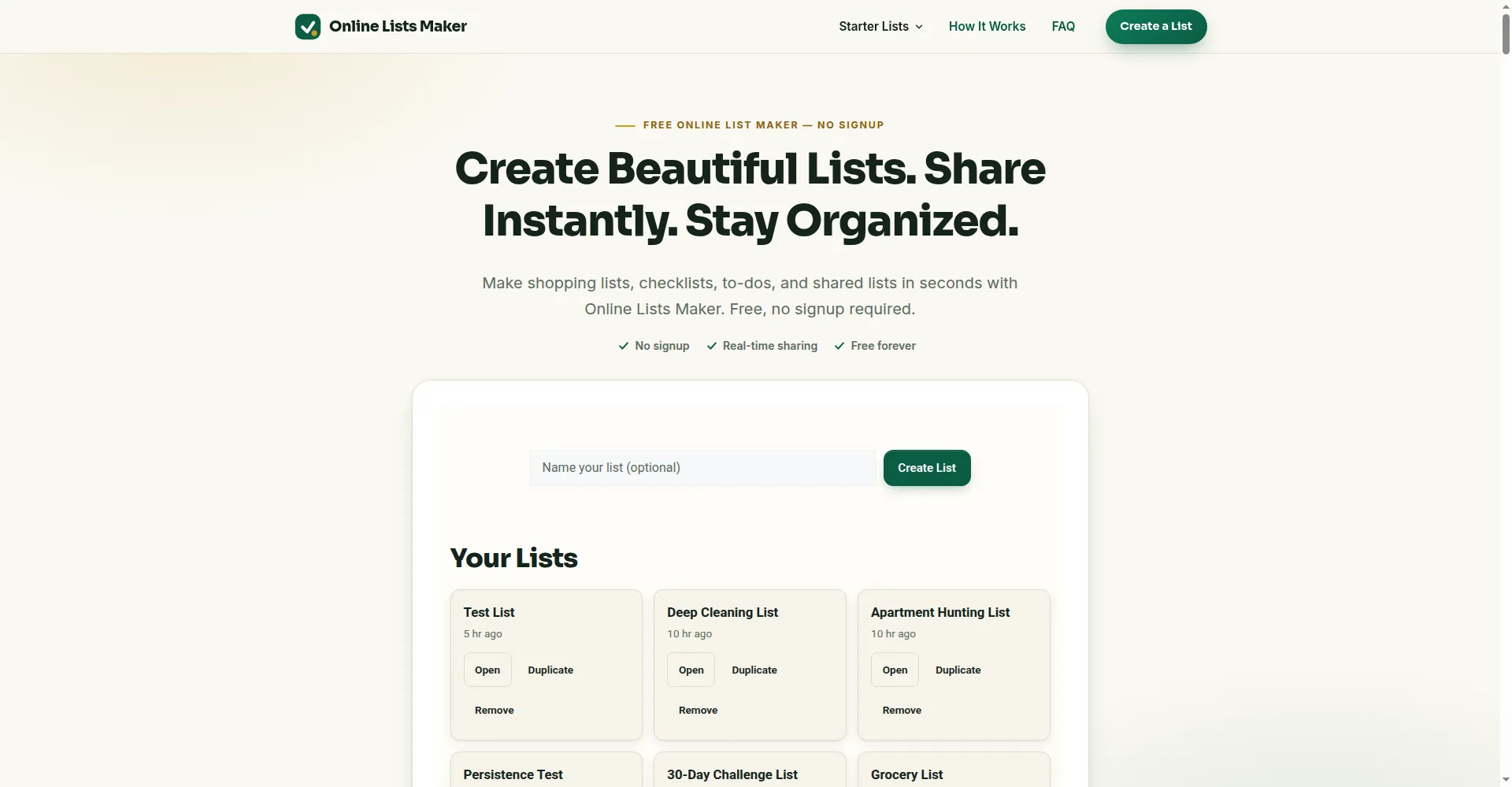Open the FAQ nav link
The image size is (1512, 787).
tap(1063, 27)
